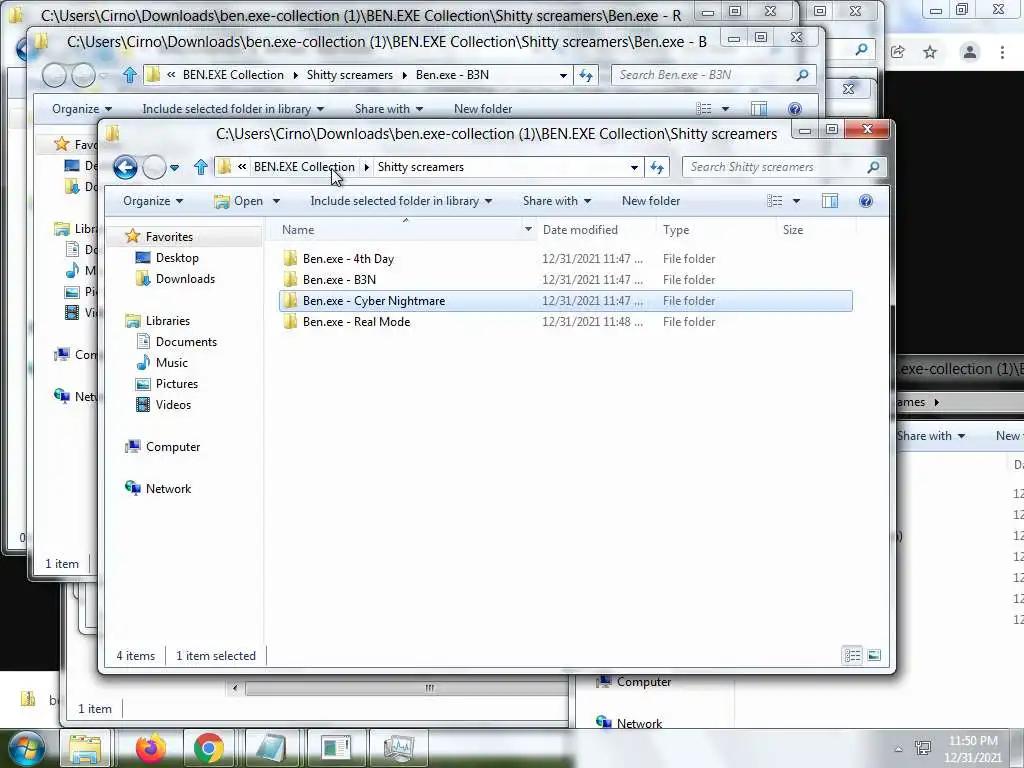Click Shitty screamers breadcrumb in B3N window
This screenshot has height=768, width=1024.
click(x=349, y=75)
